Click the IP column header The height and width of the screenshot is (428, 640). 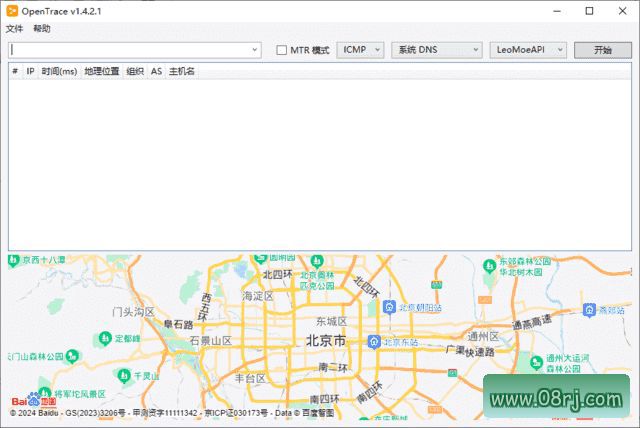pyautogui.click(x=30, y=71)
